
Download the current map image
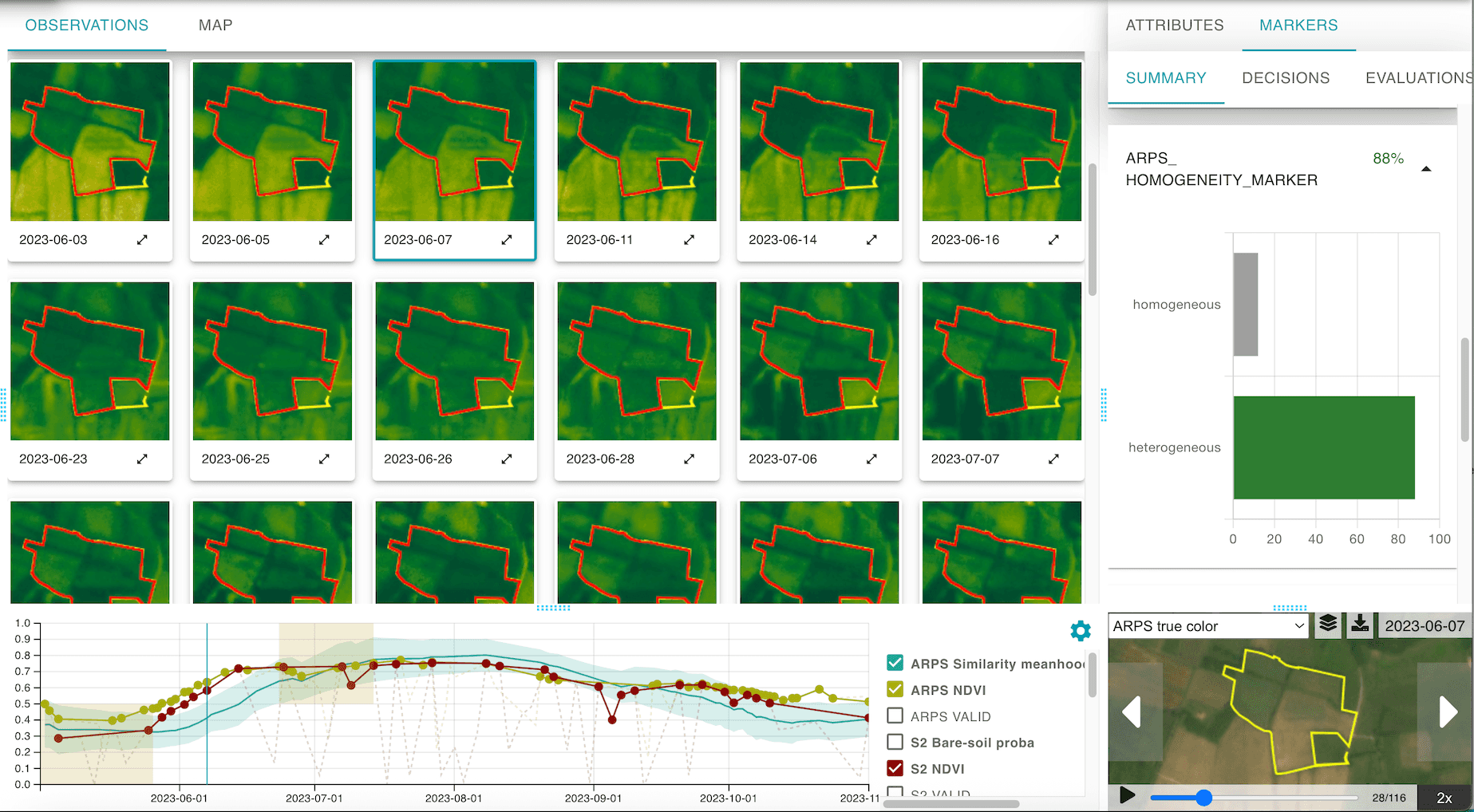[1360, 625]
